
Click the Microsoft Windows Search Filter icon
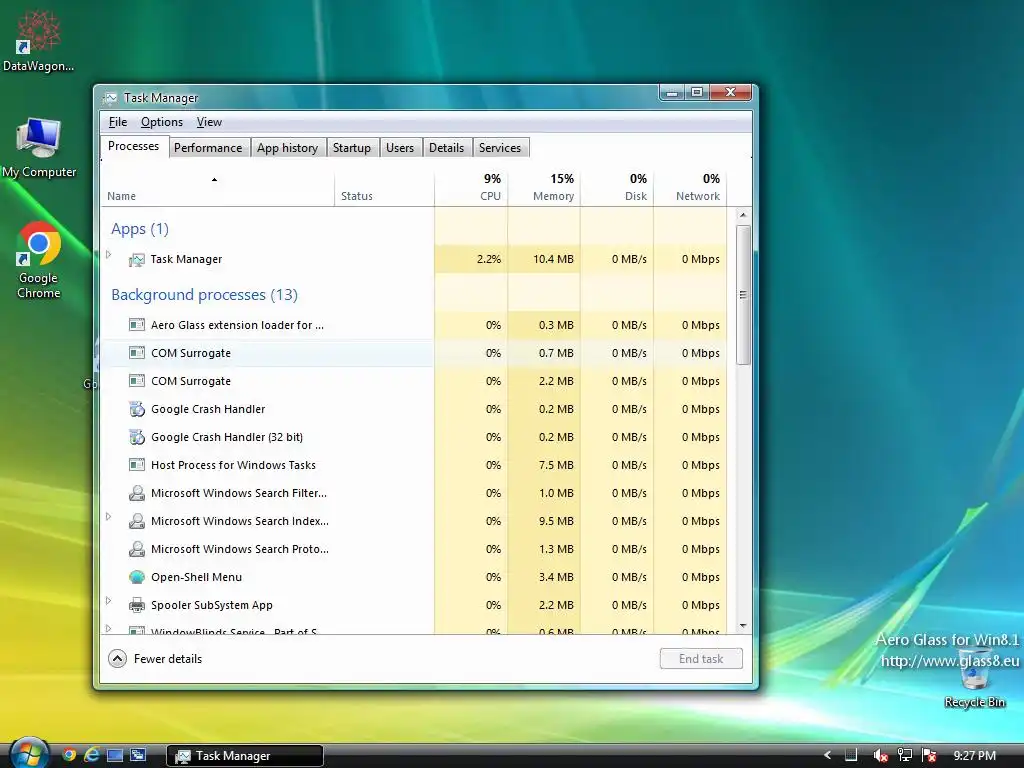136,493
